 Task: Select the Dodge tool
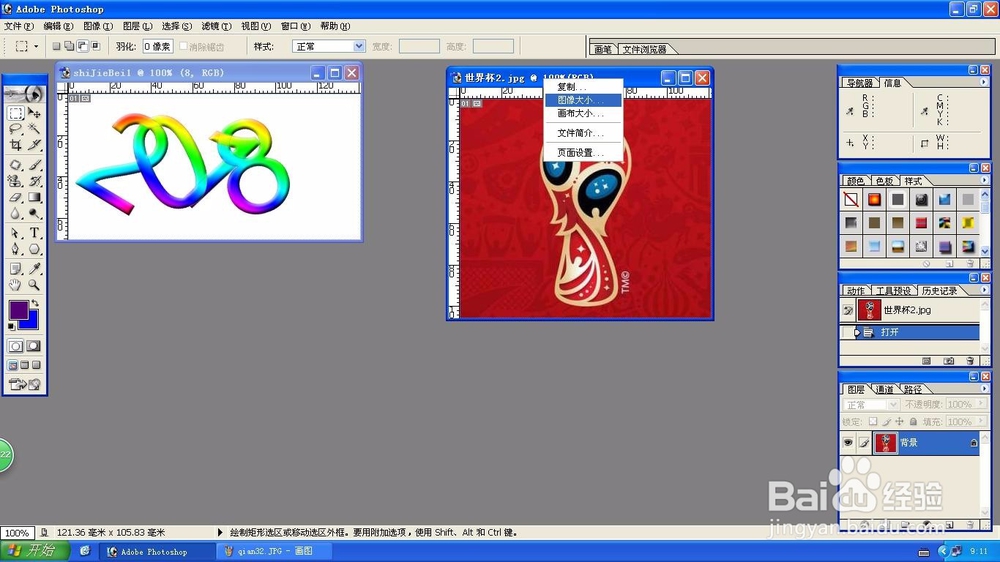[x=34, y=213]
